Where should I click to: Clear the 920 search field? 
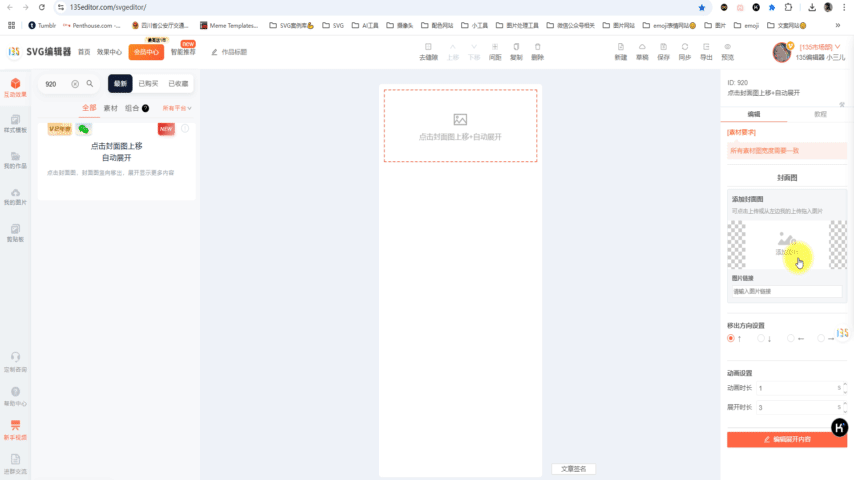75,84
